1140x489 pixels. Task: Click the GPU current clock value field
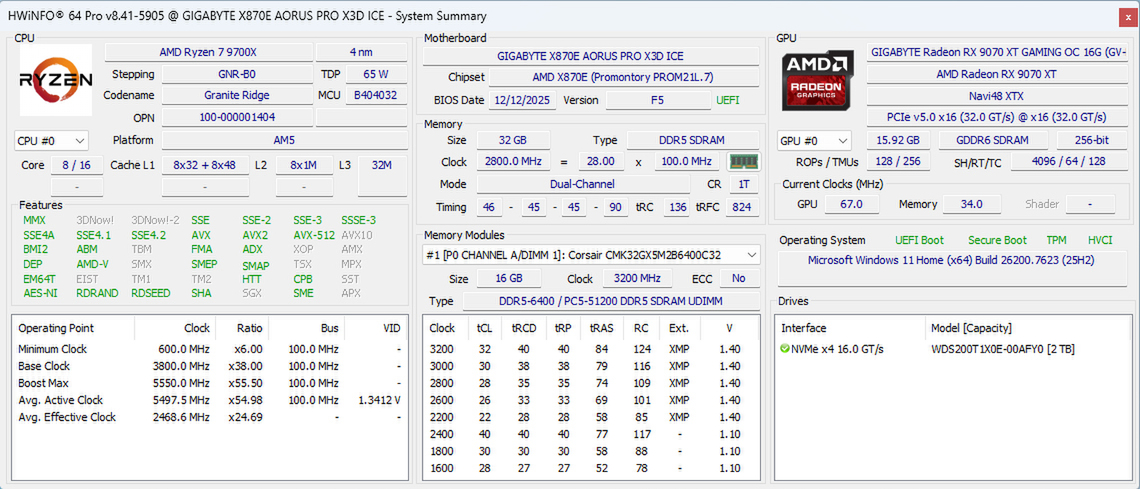point(851,204)
